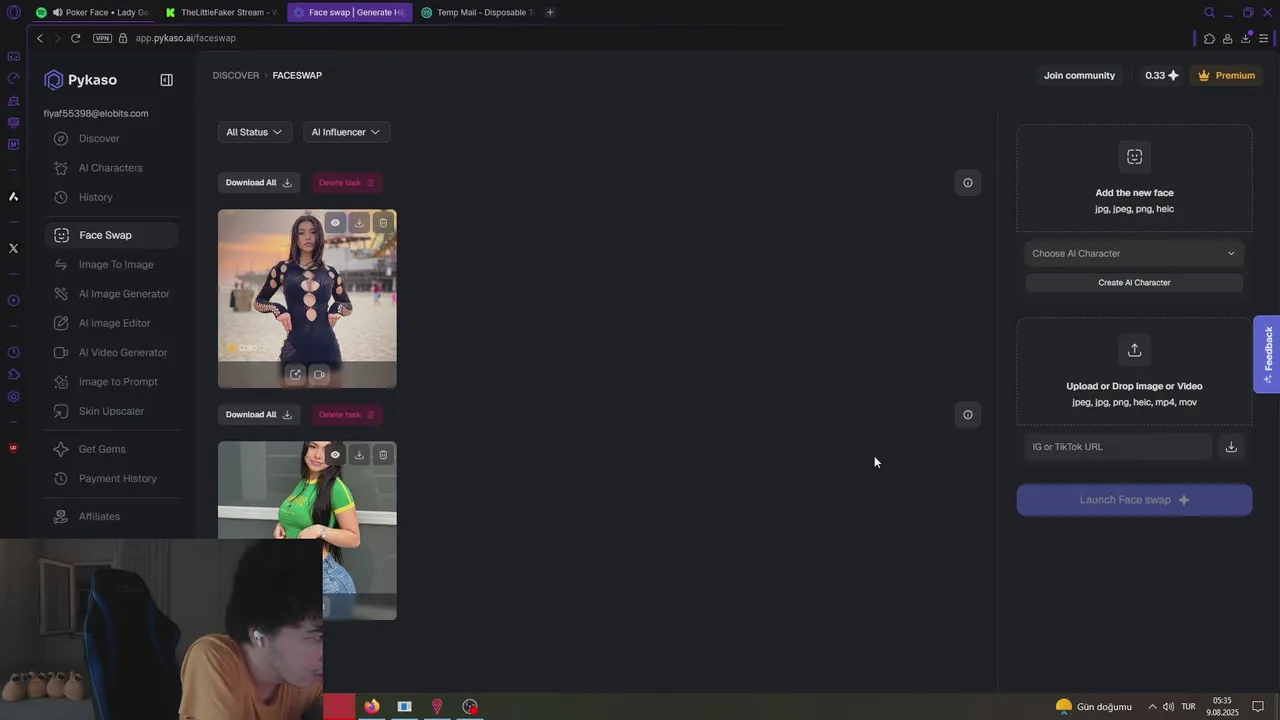Open History in sidebar
1280x720 pixels.
click(95, 197)
